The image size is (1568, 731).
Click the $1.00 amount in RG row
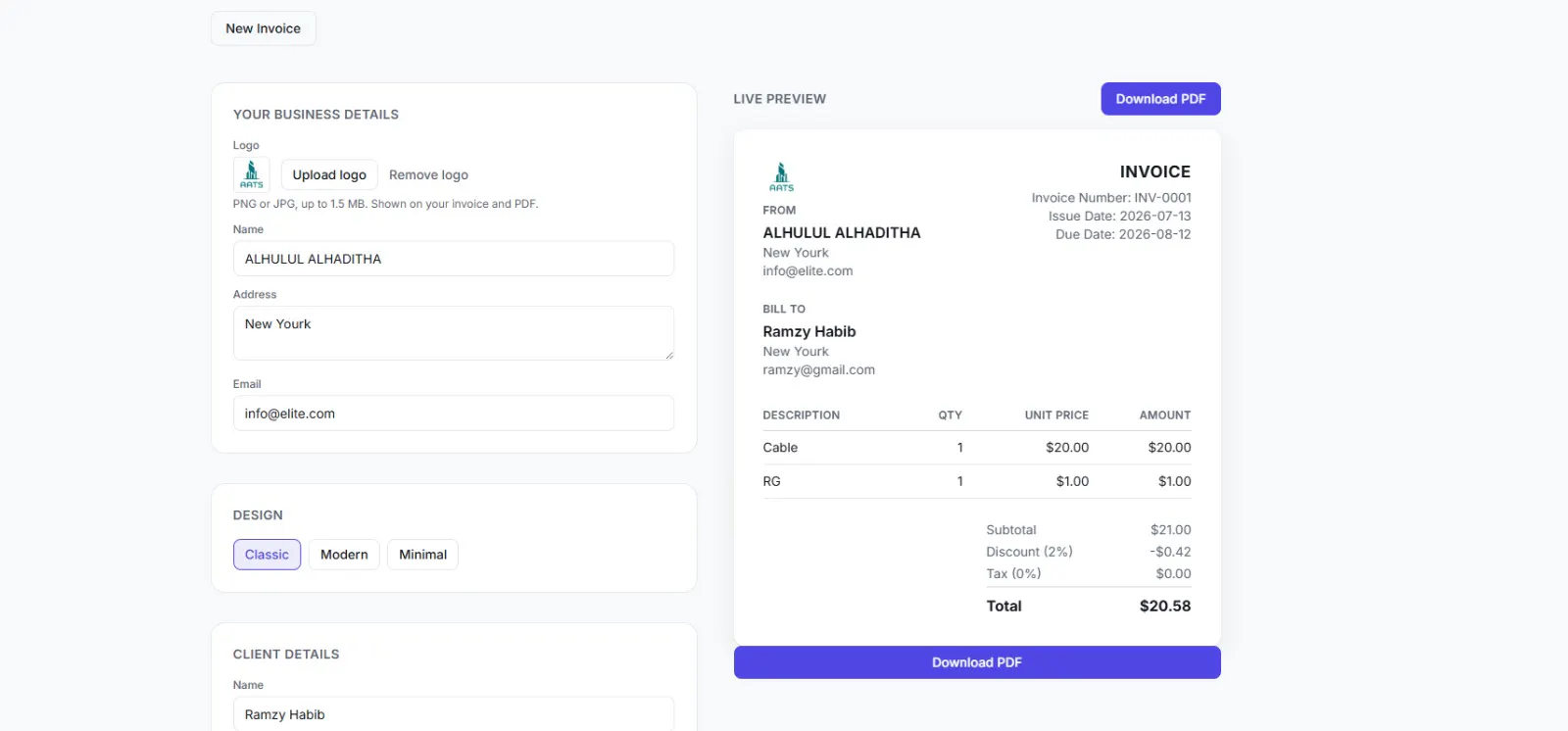1174,481
